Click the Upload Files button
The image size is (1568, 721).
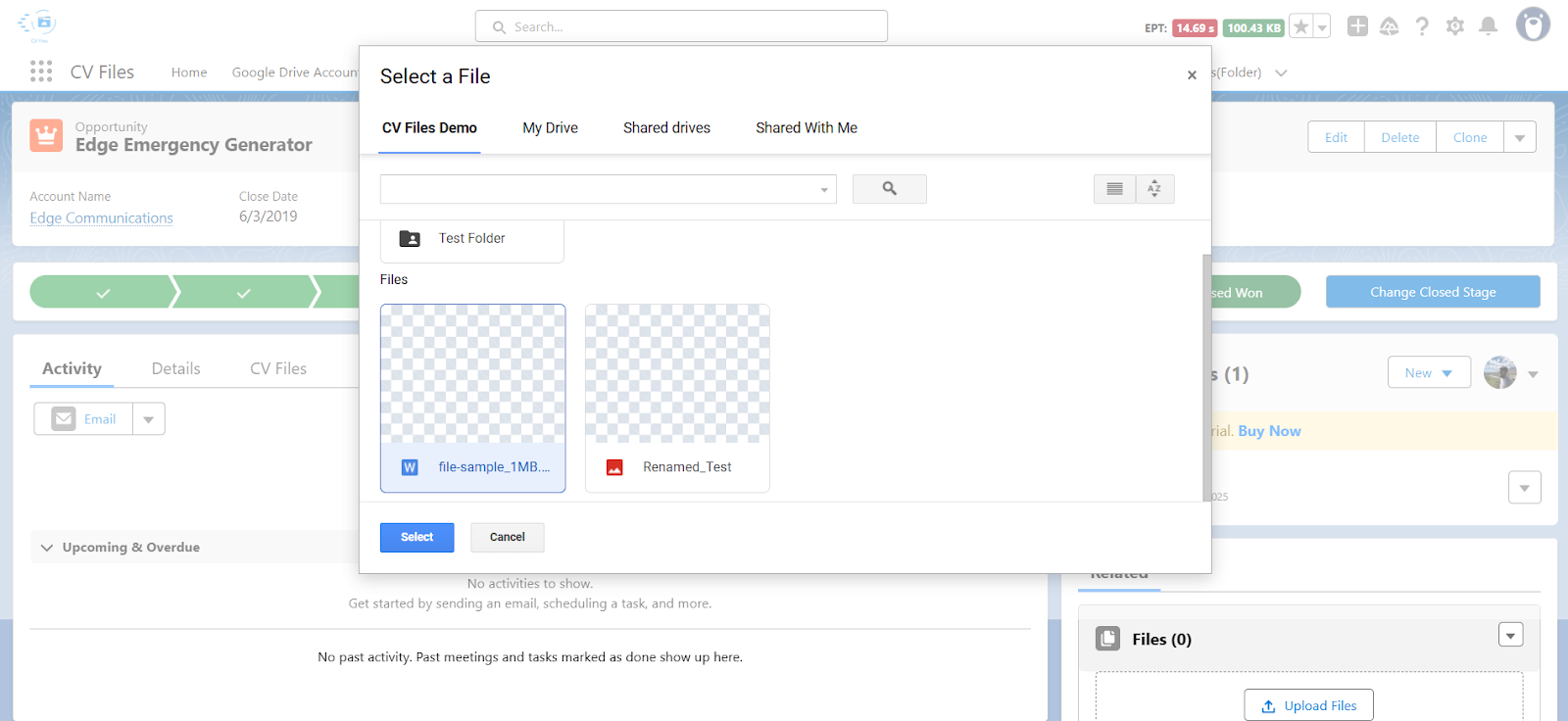coord(1308,705)
